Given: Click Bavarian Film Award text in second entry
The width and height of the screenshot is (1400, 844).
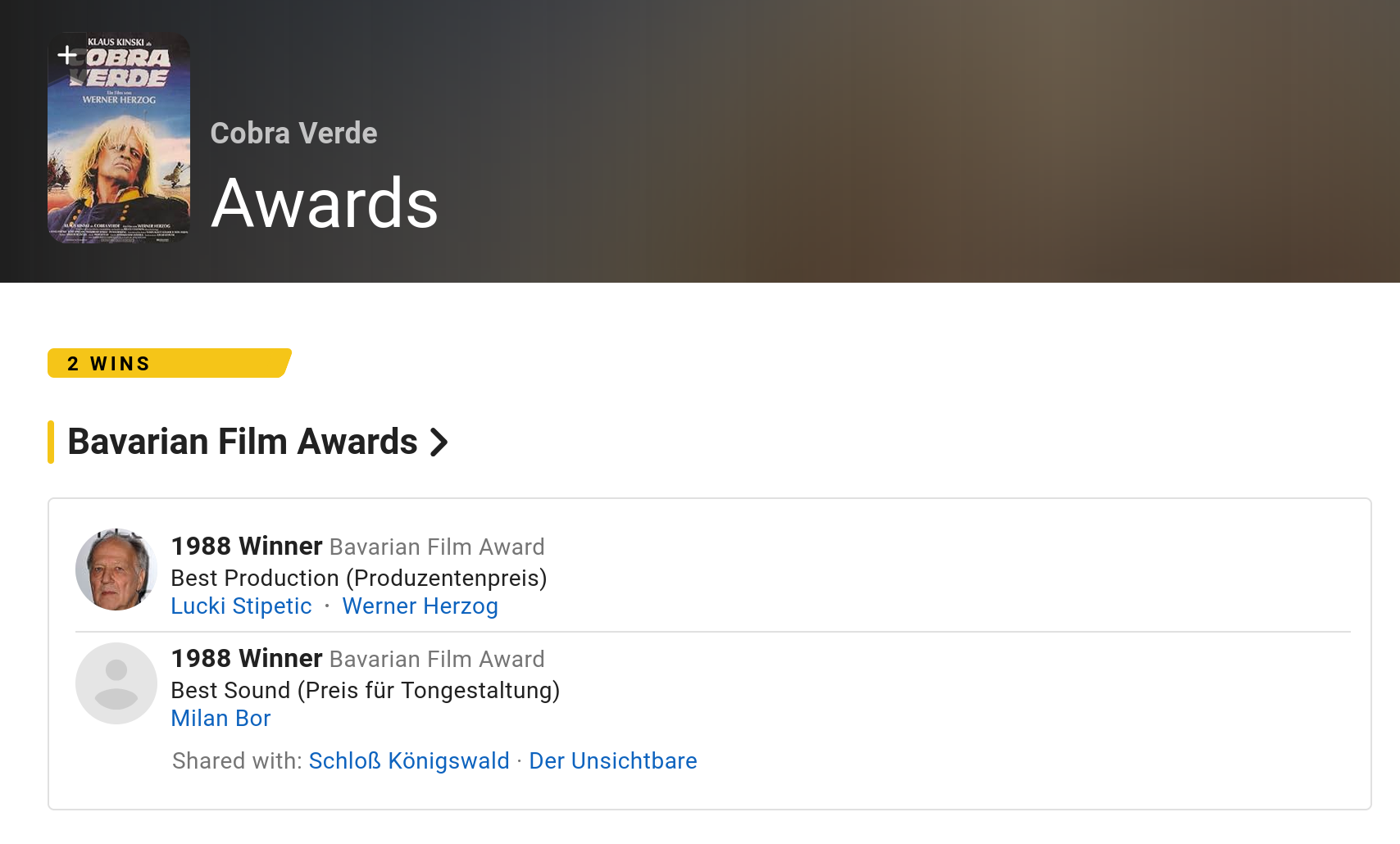Looking at the screenshot, I should [x=437, y=660].
